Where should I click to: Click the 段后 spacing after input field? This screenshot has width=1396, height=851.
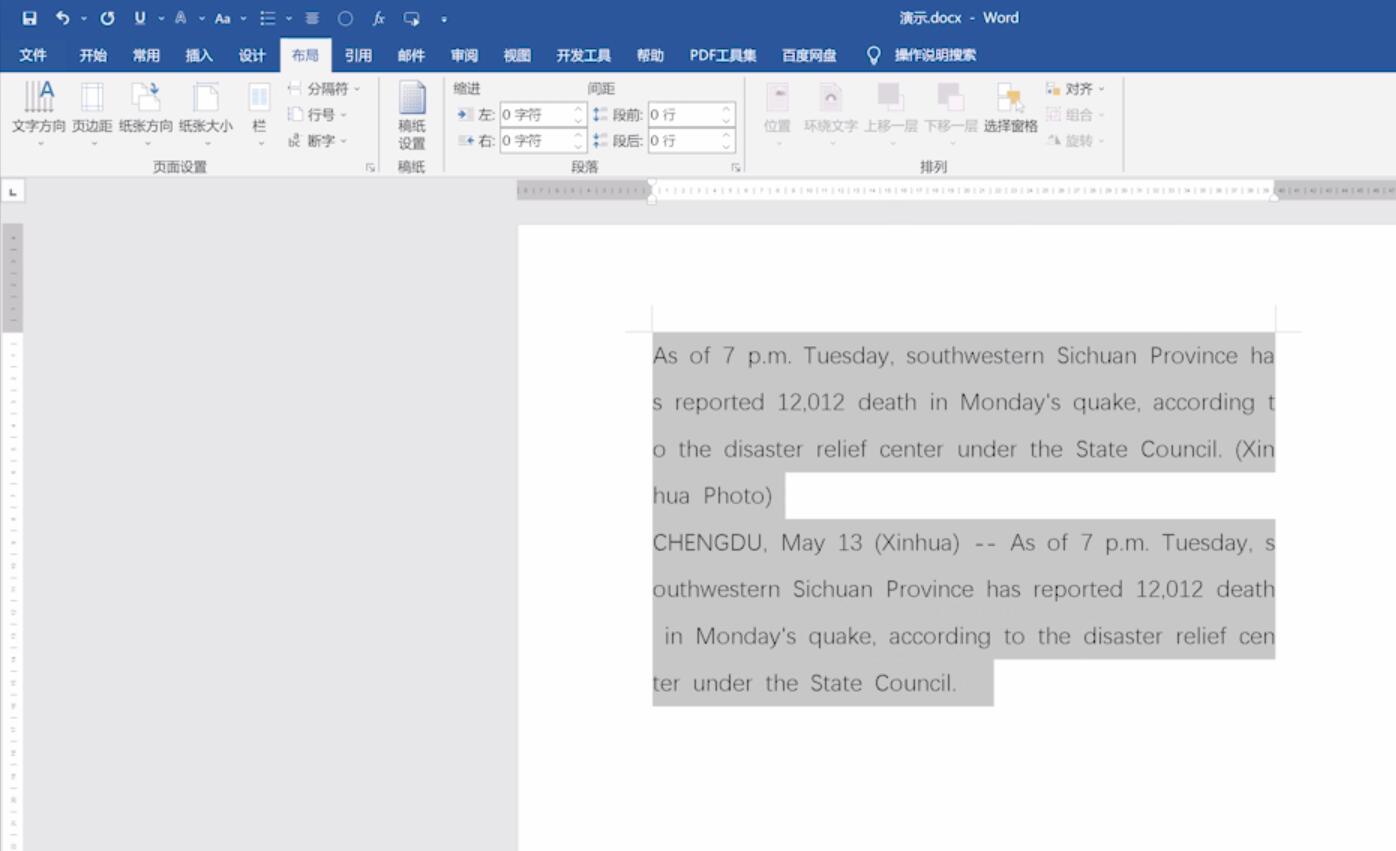click(x=684, y=141)
